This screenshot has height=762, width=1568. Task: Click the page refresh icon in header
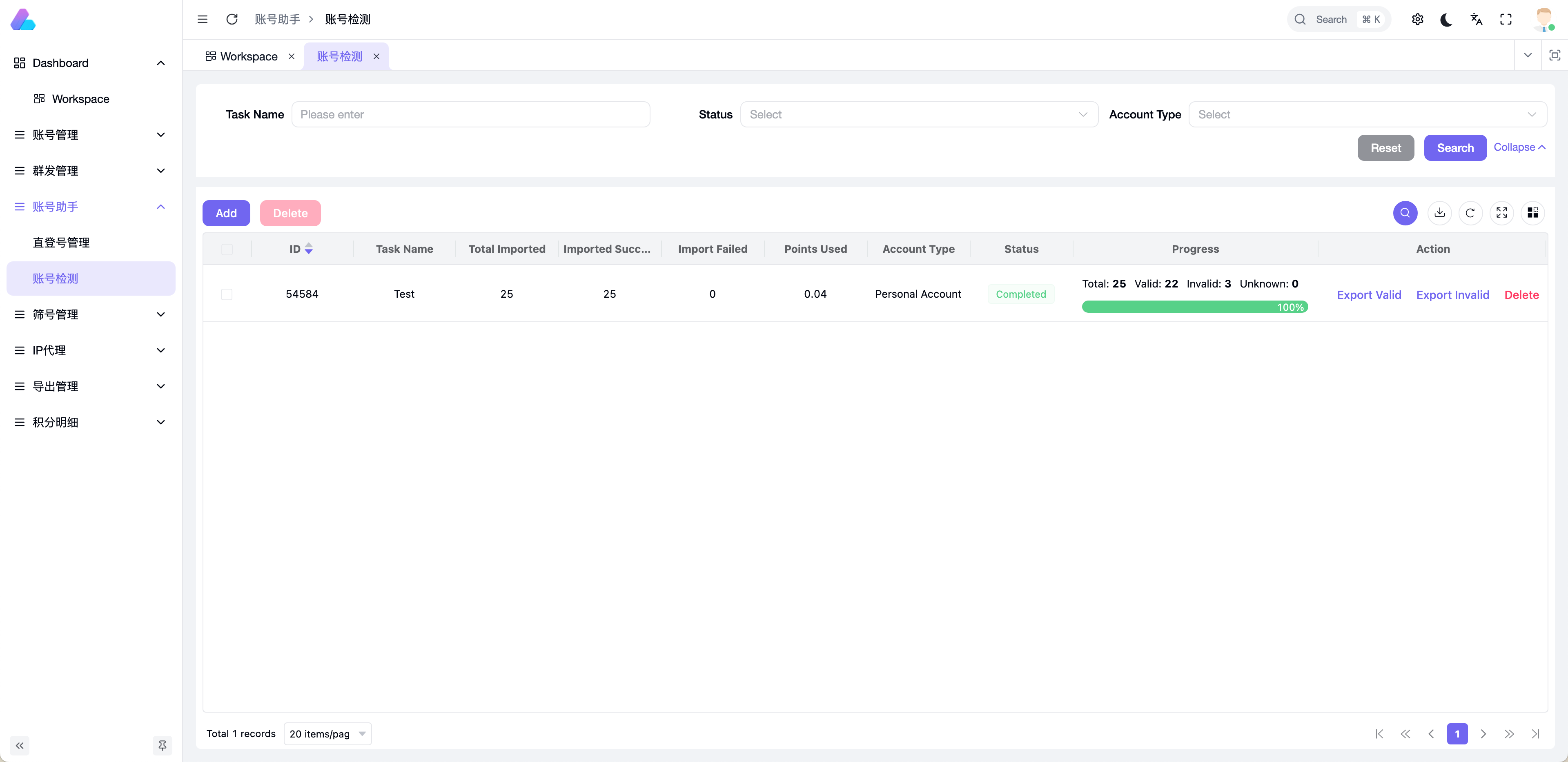(232, 20)
